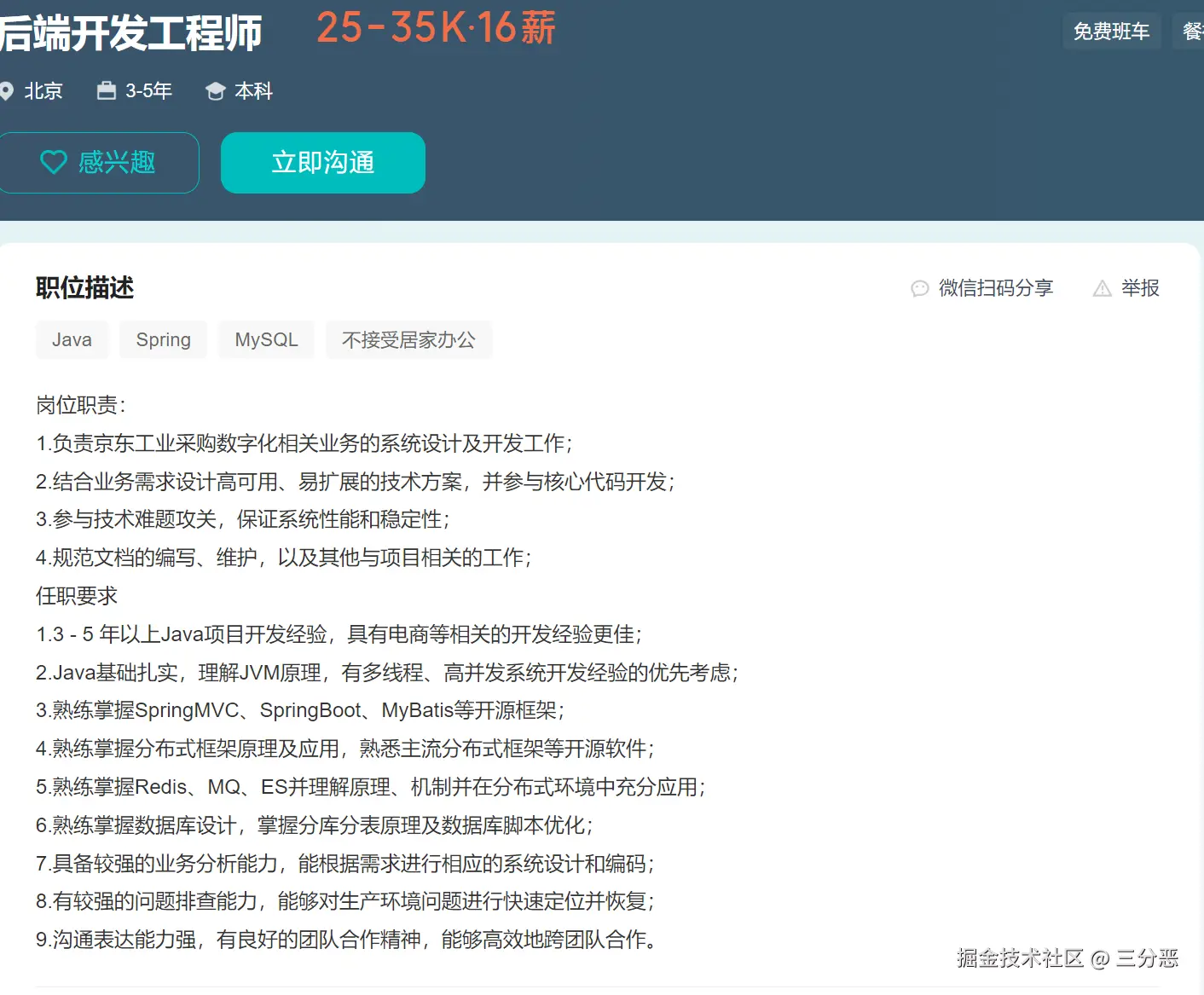Click the graduation cap icon beside 本科
Image resolution: width=1204 pixels, height=995 pixels.
pyautogui.click(x=216, y=91)
